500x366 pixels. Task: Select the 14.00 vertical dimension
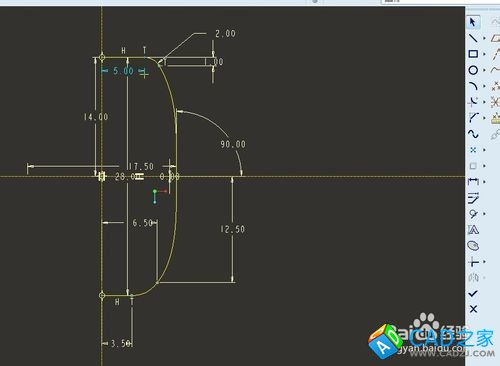(96, 117)
